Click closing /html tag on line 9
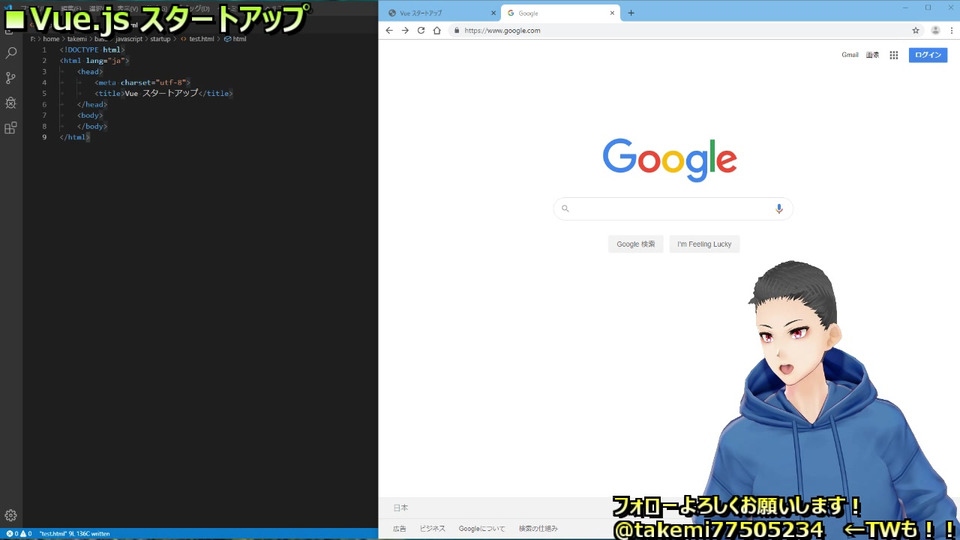This screenshot has width=960, height=540. pyautogui.click(x=75, y=137)
